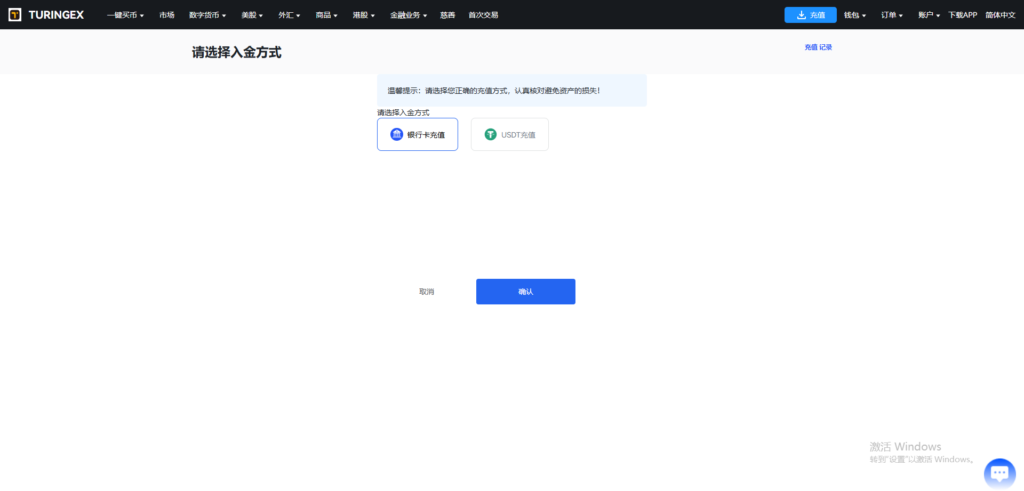Choose the USDT充值 deposit option
1024x491 pixels.
pyautogui.click(x=509, y=135)
